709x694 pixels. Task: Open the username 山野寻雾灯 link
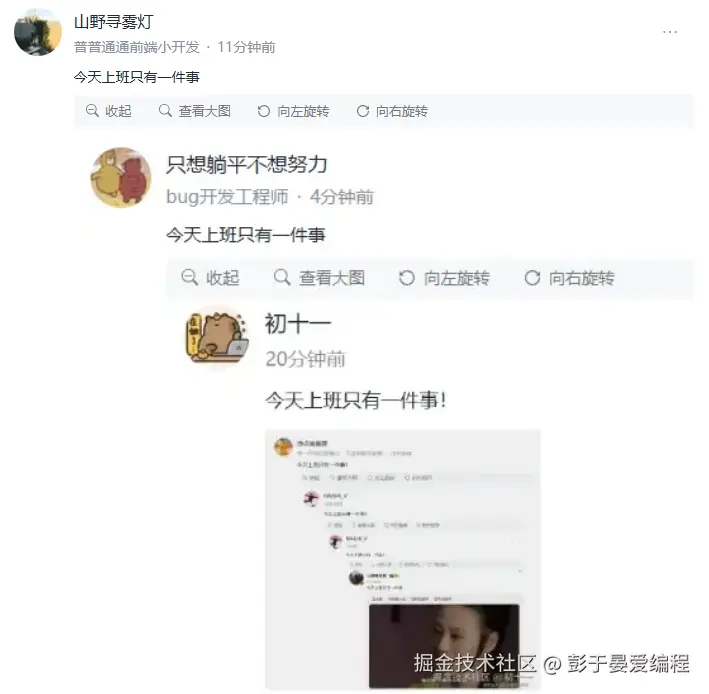[113, 22]
